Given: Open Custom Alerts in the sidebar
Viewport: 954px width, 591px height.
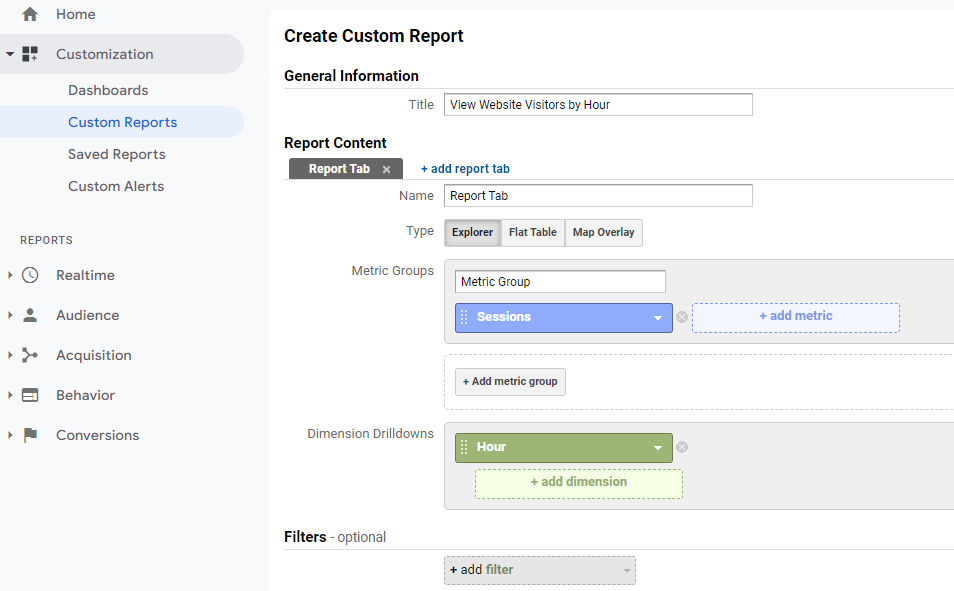Looking at the screenshot, I should pos(116,186).
